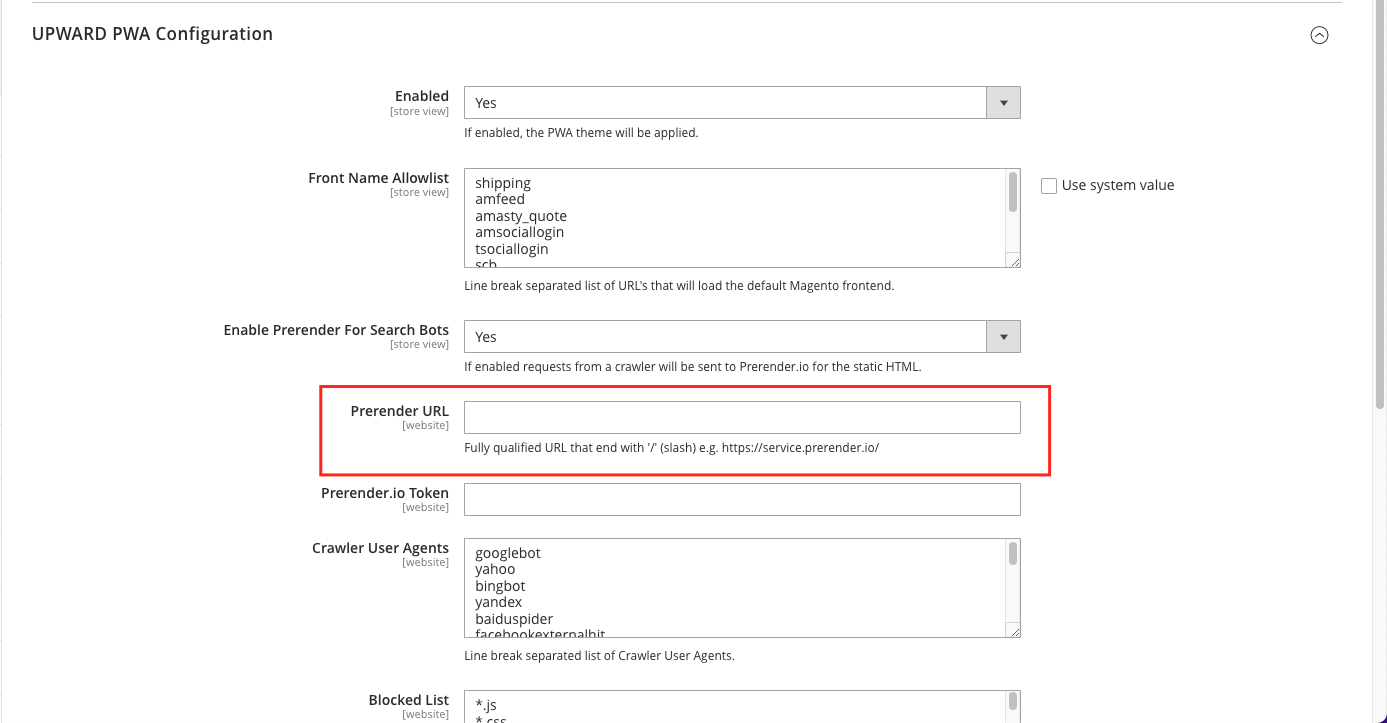Click the "Front Name Allowlist" label
Image resolution: width=1387 pixels, height=723 pixels.
coord(379,178)
